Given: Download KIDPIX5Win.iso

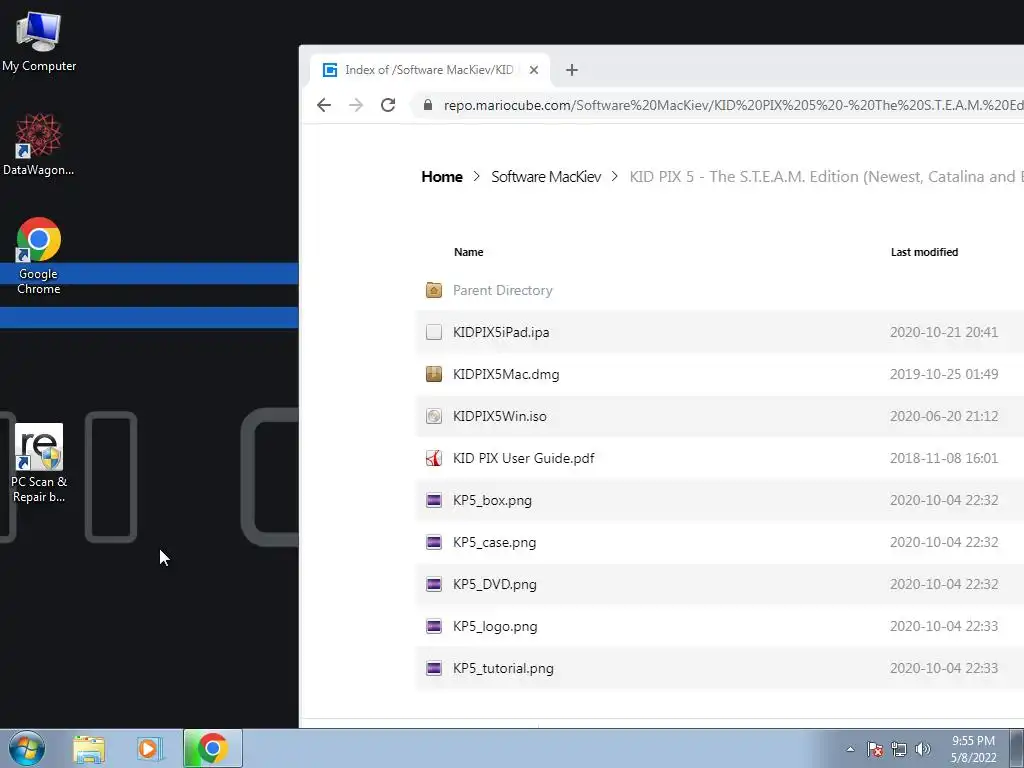Looking at the screenshot, I should 500,416.
